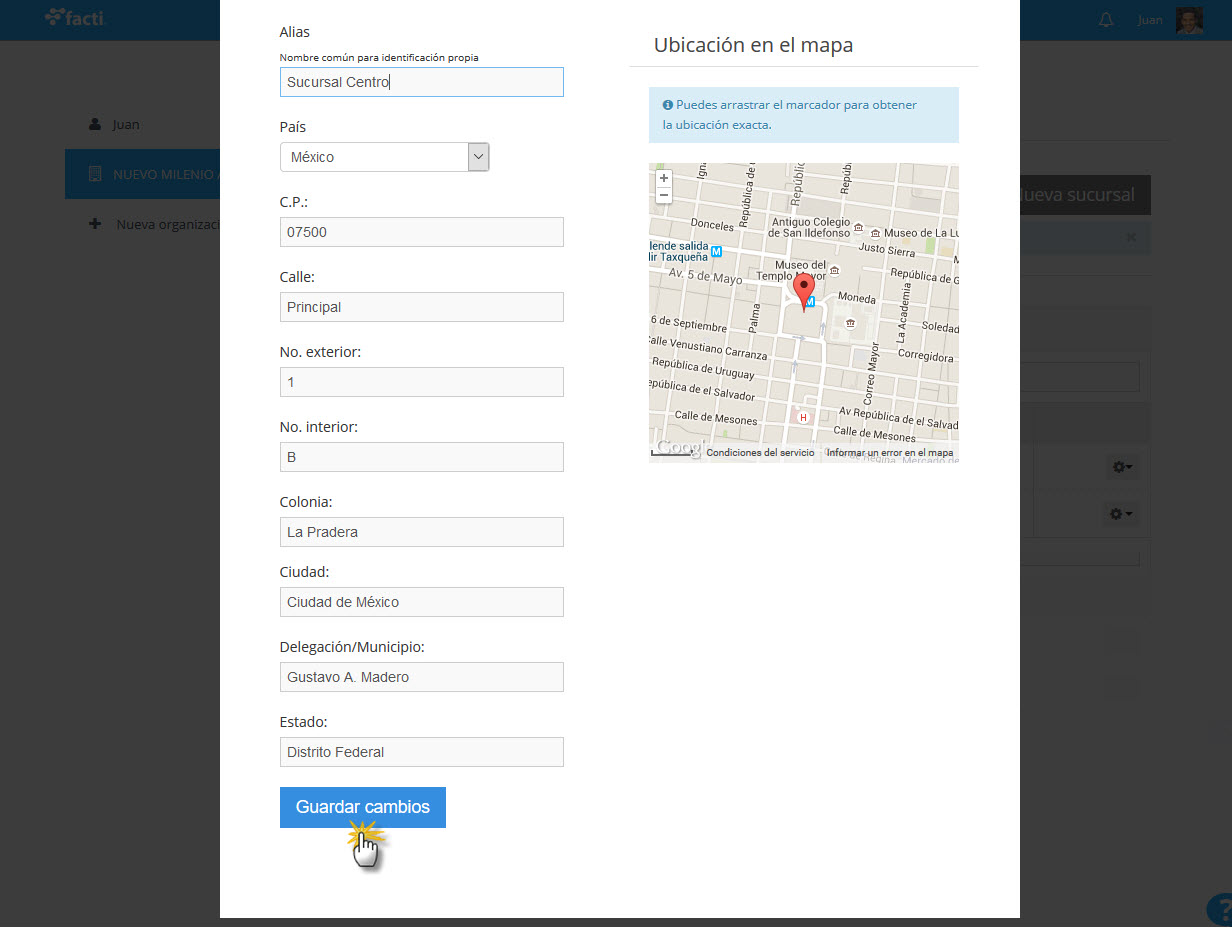The image size is (1232, 931).
Task: Open the notifications bell
Action: click(1105, 20)
